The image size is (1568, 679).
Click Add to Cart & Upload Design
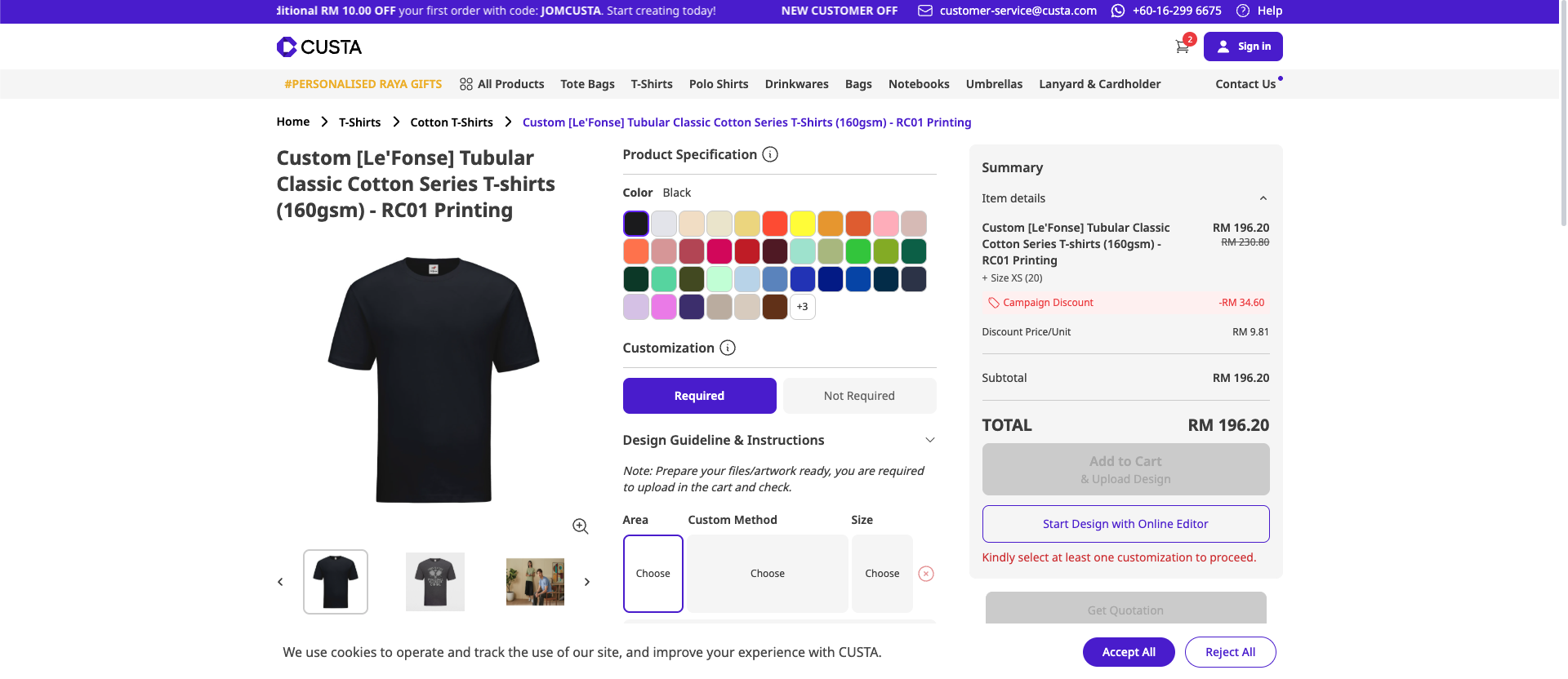[x=1125, y=469]
